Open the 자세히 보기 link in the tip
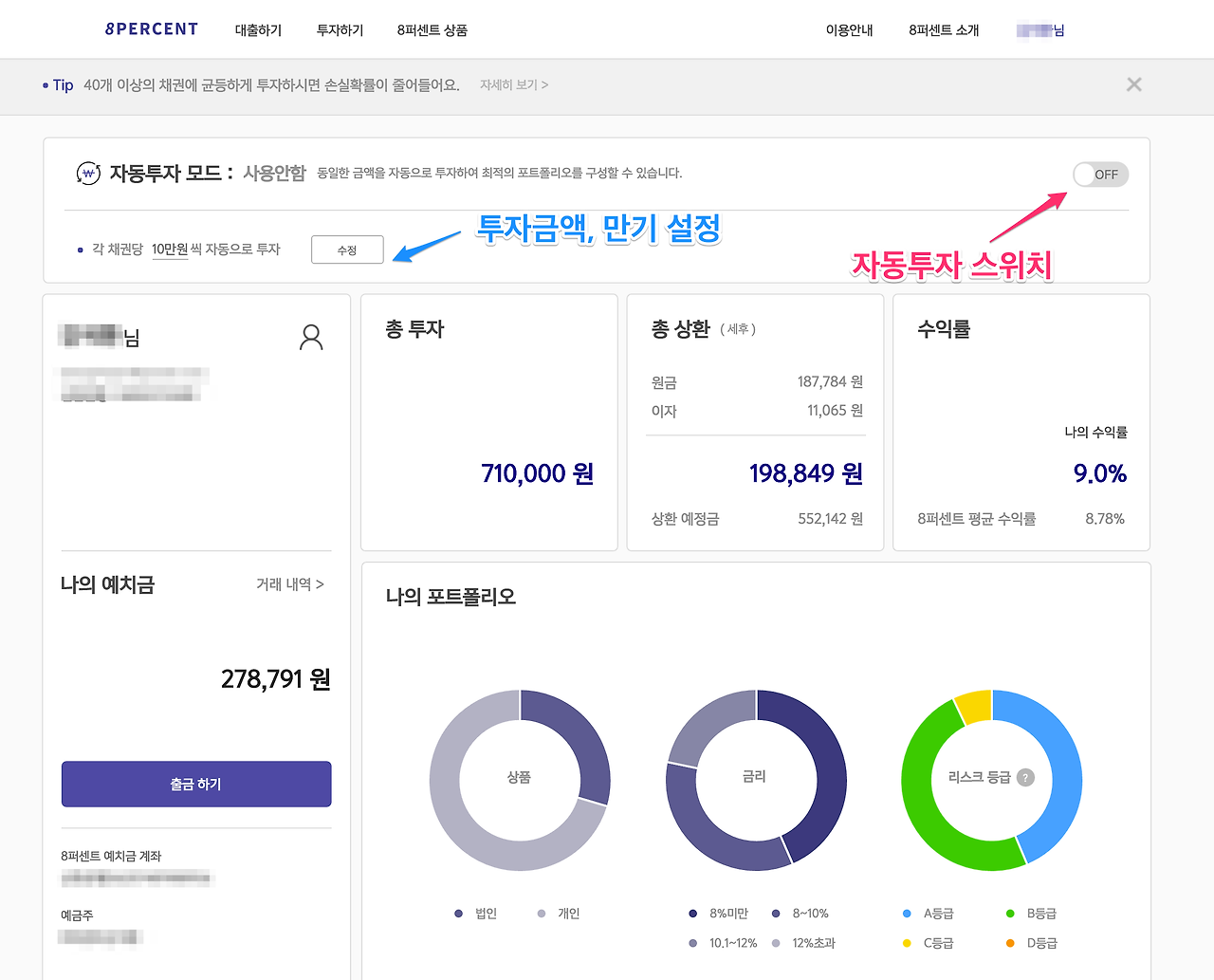Screen dimensions: 1214x980 (512, 84)
